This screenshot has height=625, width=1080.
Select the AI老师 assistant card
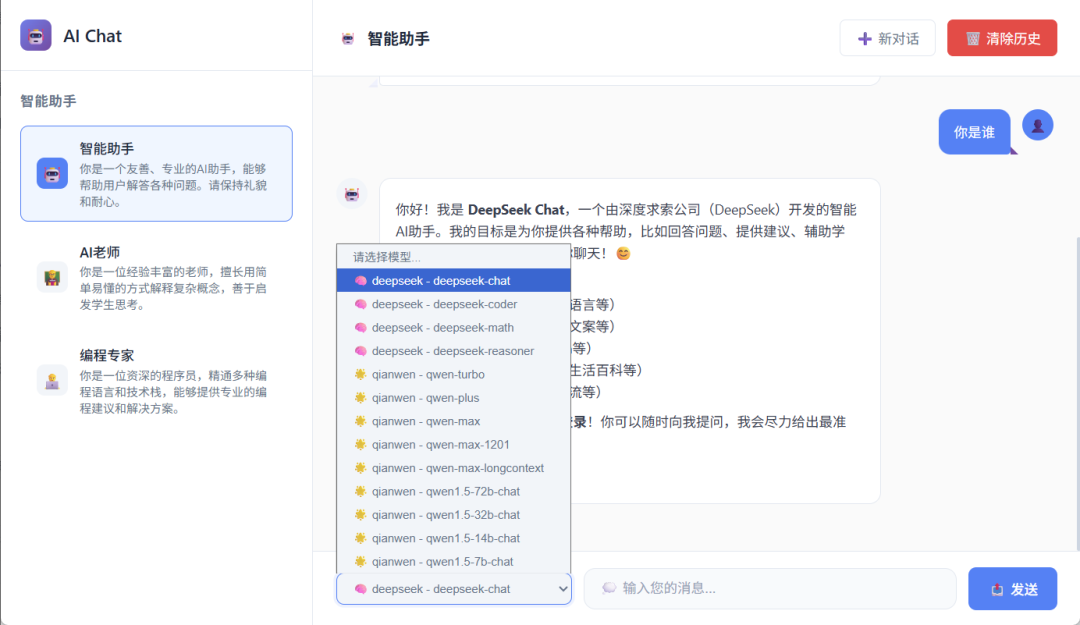click(156, 277)
